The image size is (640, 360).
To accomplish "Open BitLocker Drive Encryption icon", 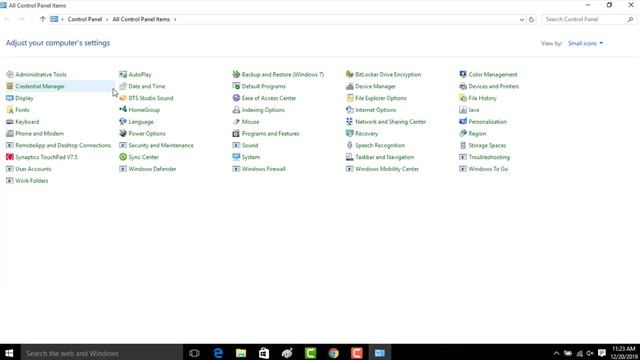I will pyautogui.click(x=349, y=74).
